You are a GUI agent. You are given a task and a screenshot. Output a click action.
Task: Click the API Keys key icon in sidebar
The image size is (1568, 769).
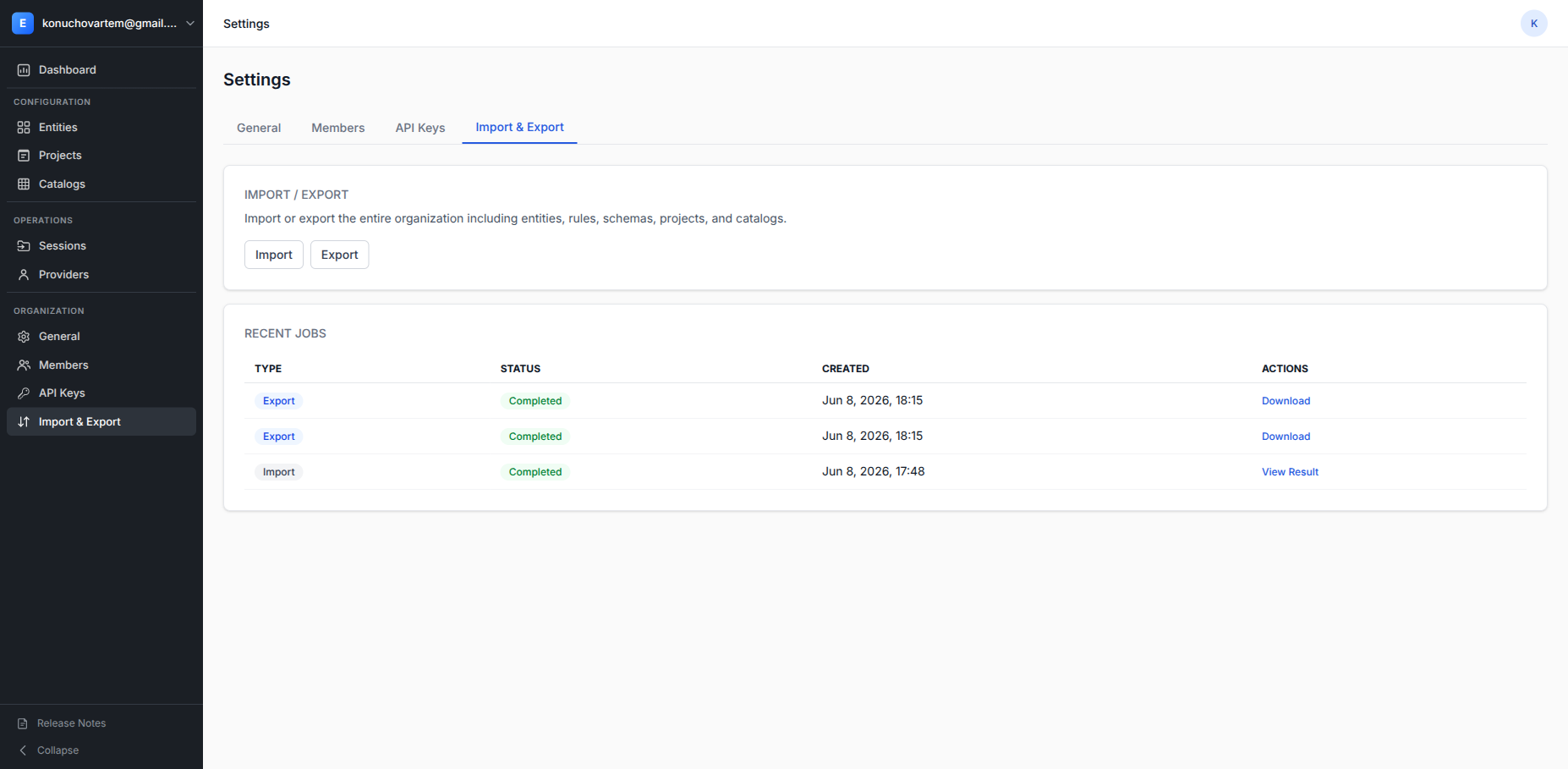click(24, 393)
